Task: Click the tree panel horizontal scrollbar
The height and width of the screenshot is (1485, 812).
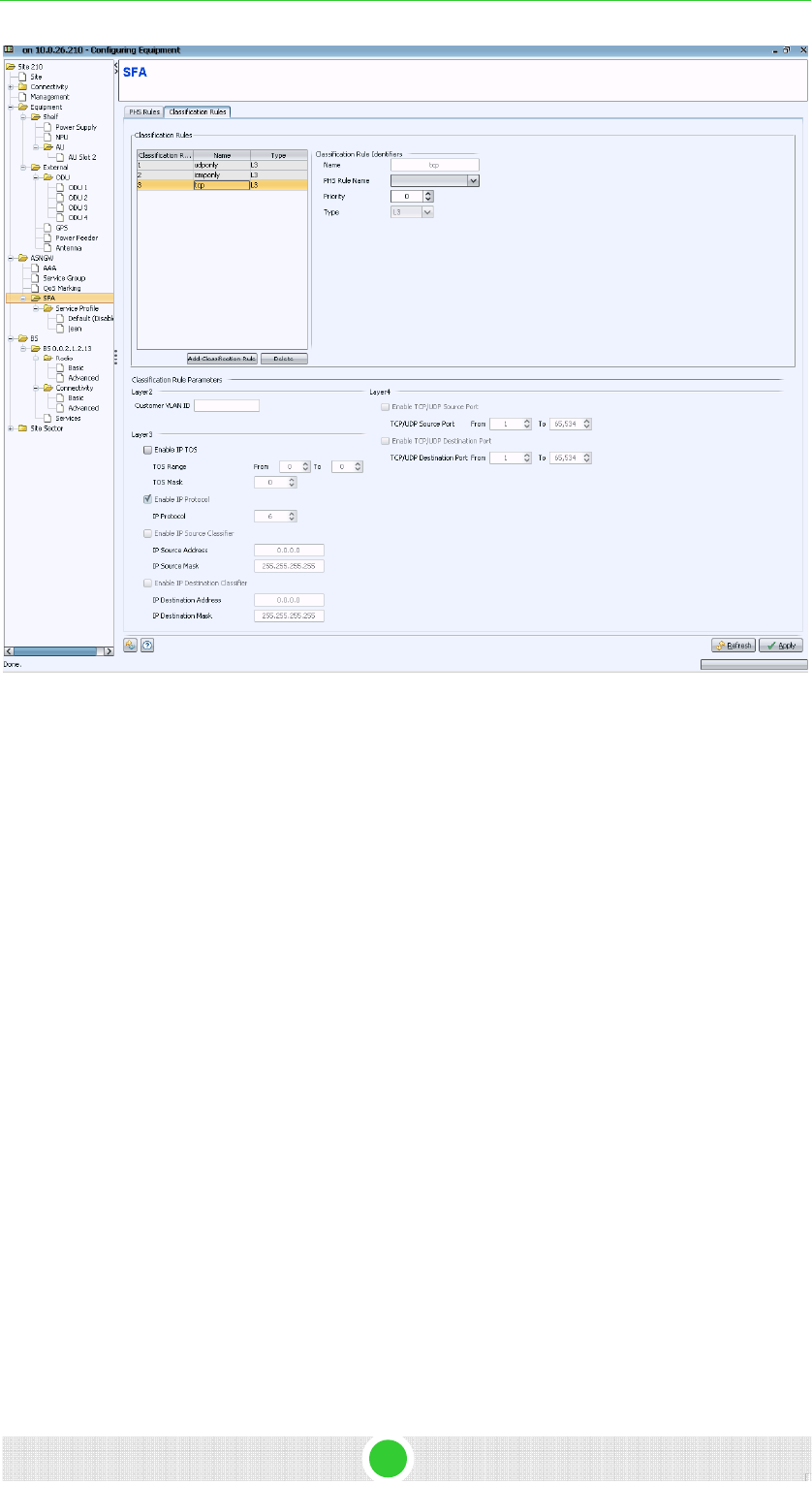Action: pyautogui.click(x=58, y=650)
